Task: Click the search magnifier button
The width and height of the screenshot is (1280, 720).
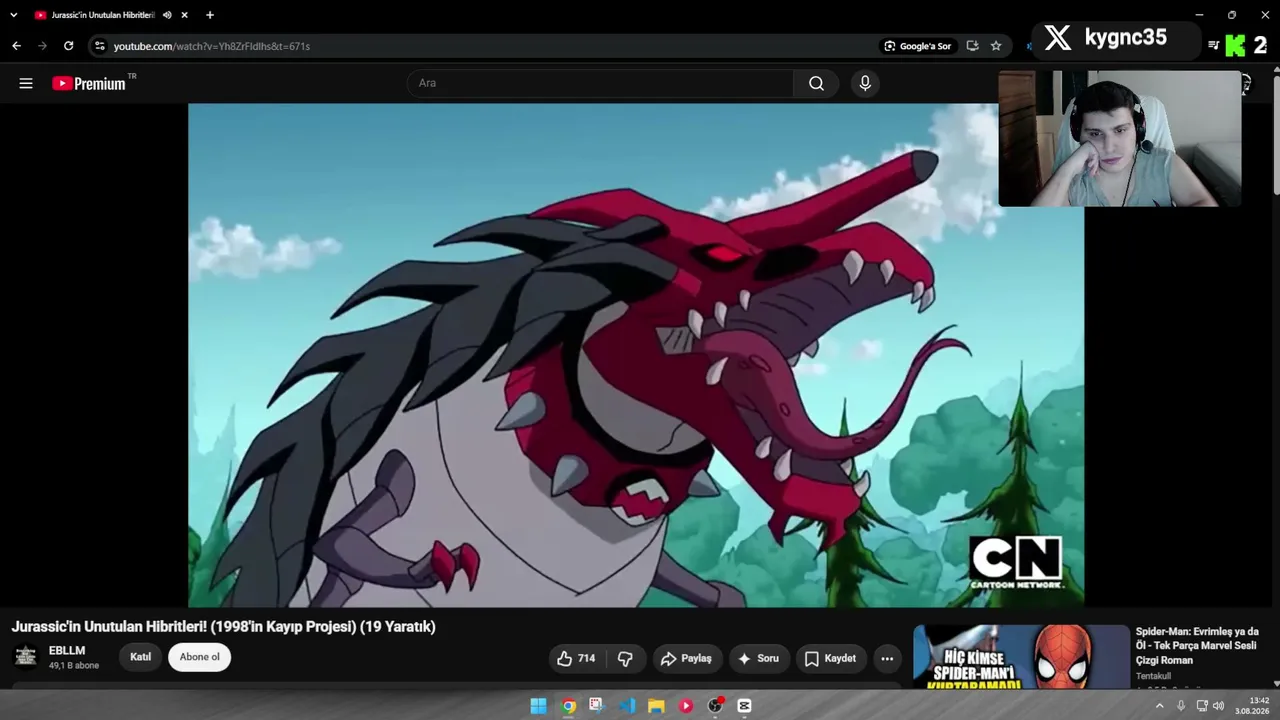Action: click(817, 83)
